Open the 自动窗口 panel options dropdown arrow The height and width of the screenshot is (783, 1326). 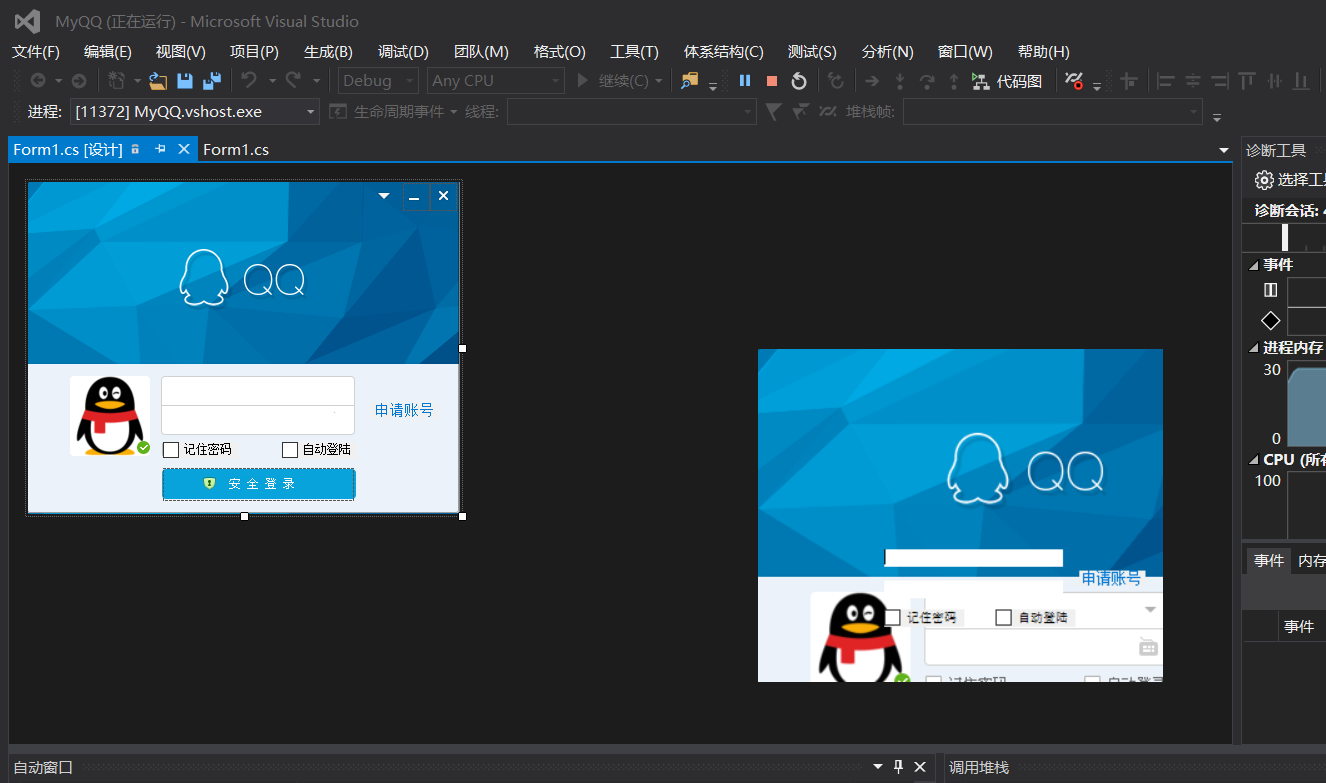[x=878, y=767]
